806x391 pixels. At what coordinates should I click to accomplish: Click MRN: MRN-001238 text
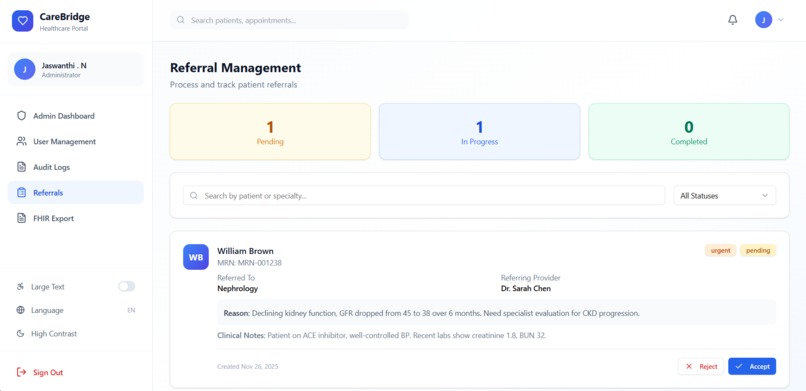[249, 263]
